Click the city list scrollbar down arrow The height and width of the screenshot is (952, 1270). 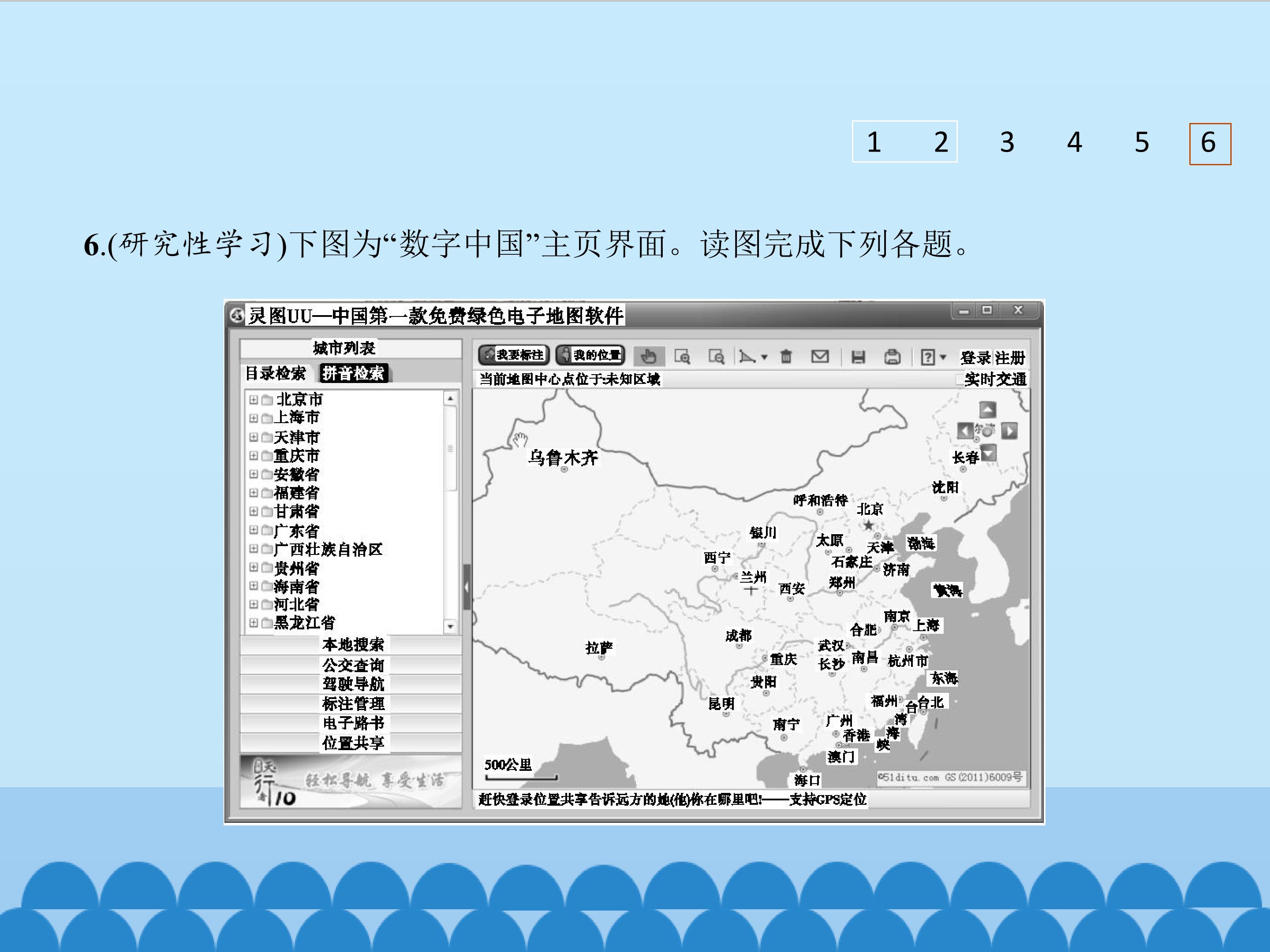click(450, 627)
